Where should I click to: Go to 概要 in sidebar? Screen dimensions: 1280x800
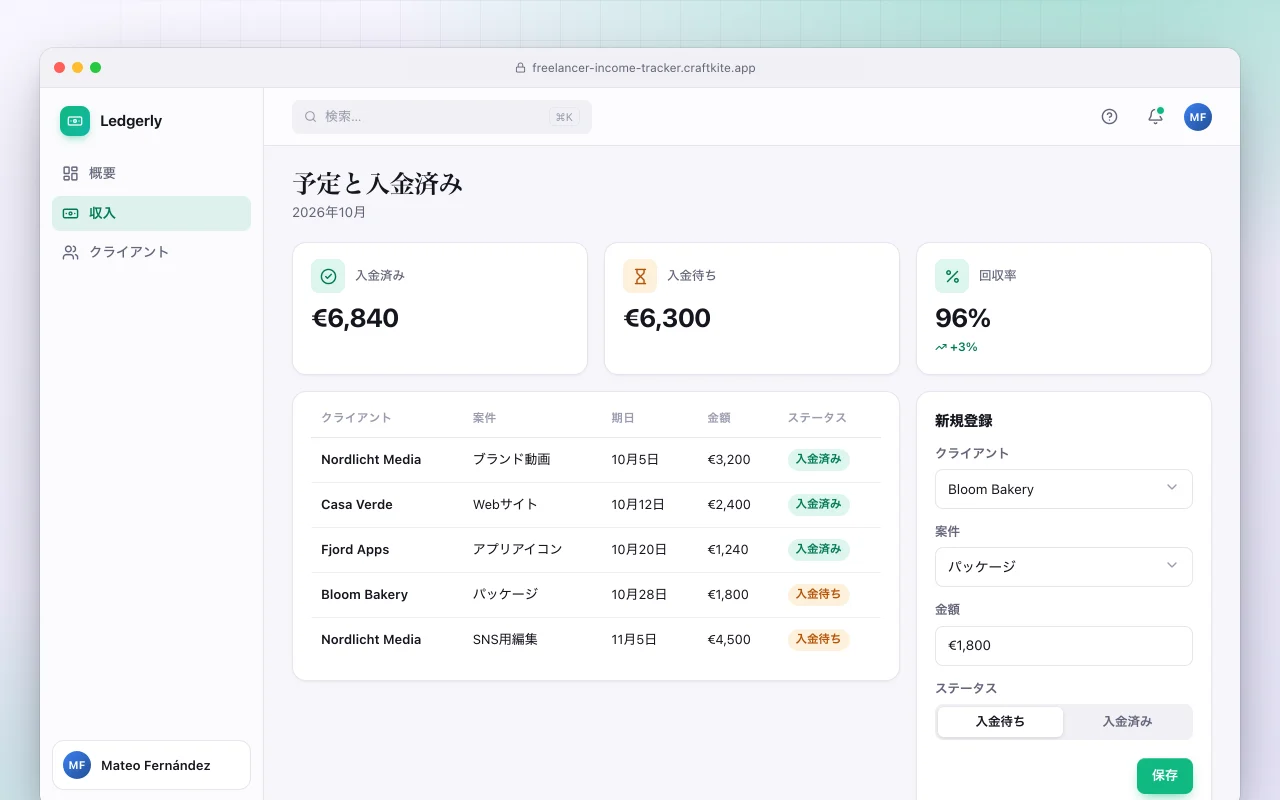pos(151,174)
